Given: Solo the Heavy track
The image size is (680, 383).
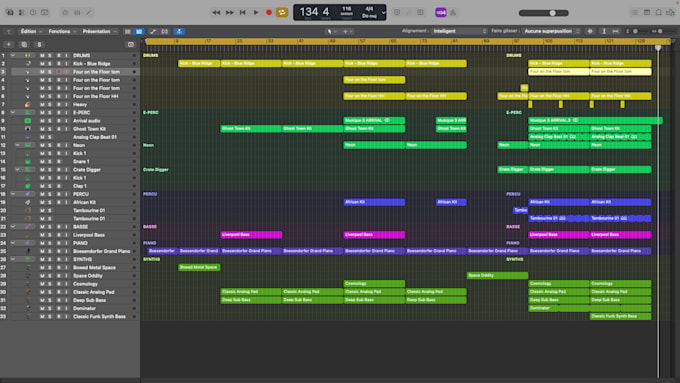Looking at the screenshot, I should click(x=49, y=105).
